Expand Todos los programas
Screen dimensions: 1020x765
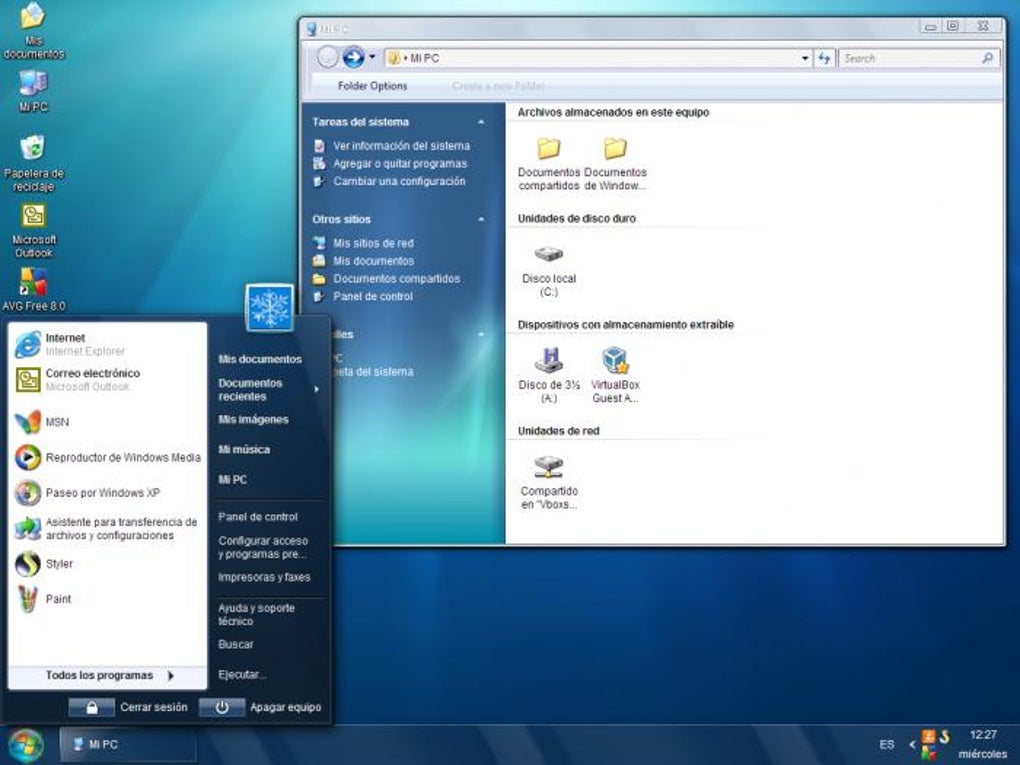tap(109, 675)
